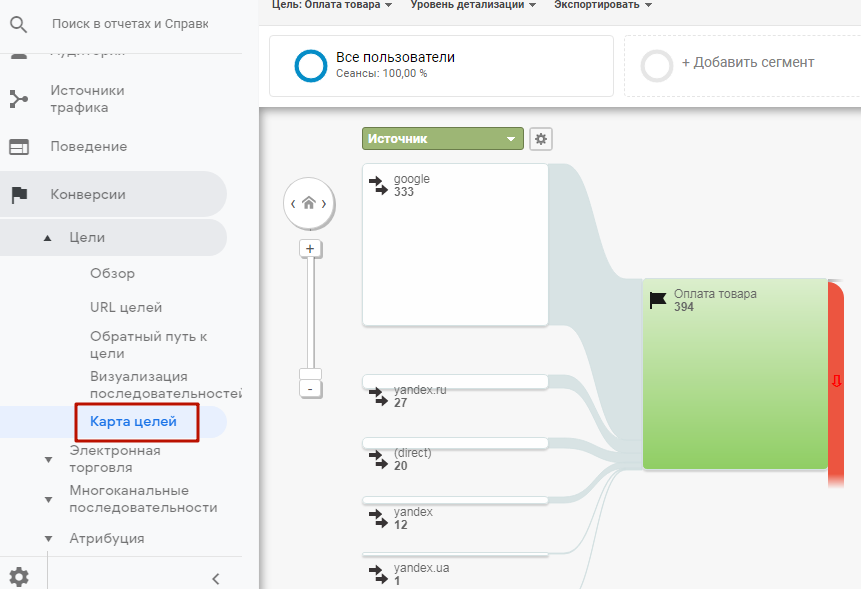Collapse the Цели submenu triangle
This screenshot has width=861, height=589.
click(48, 238)
